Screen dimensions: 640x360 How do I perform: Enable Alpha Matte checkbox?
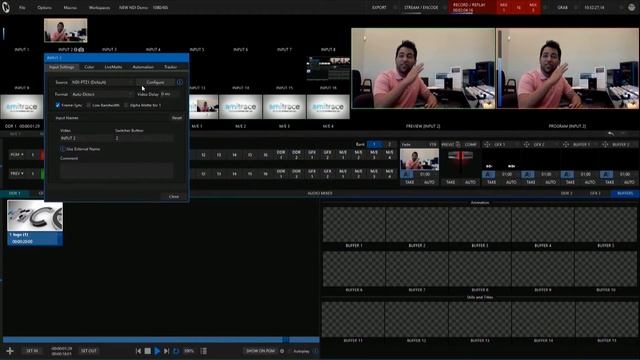coord(126,105)
